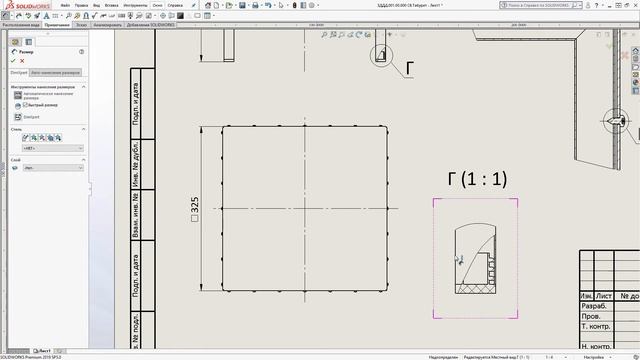Collapse the Стиль section
The width and height of the screenshot is (640, 360).
83,129
